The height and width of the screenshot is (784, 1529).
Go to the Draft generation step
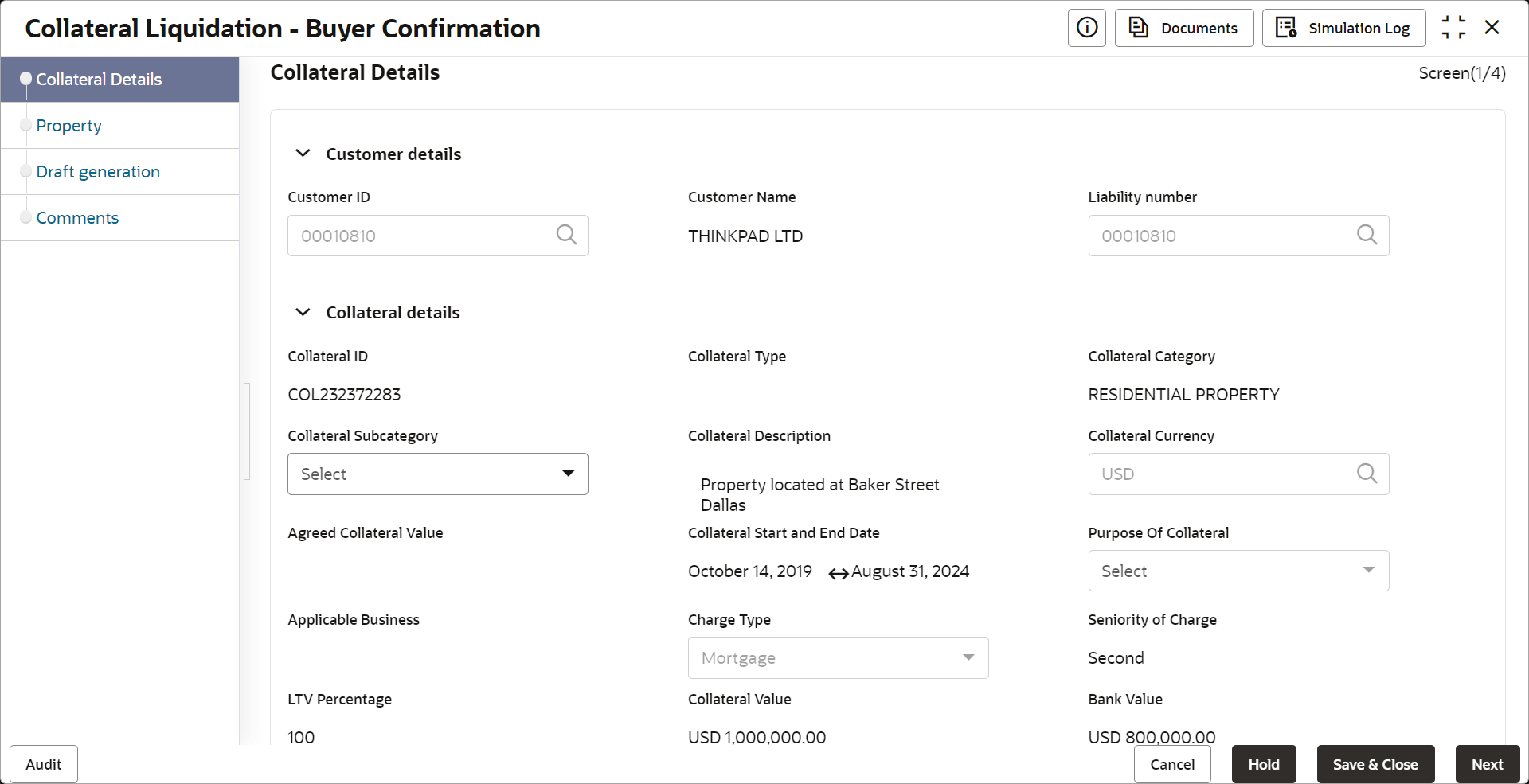[x=98, y=172]
